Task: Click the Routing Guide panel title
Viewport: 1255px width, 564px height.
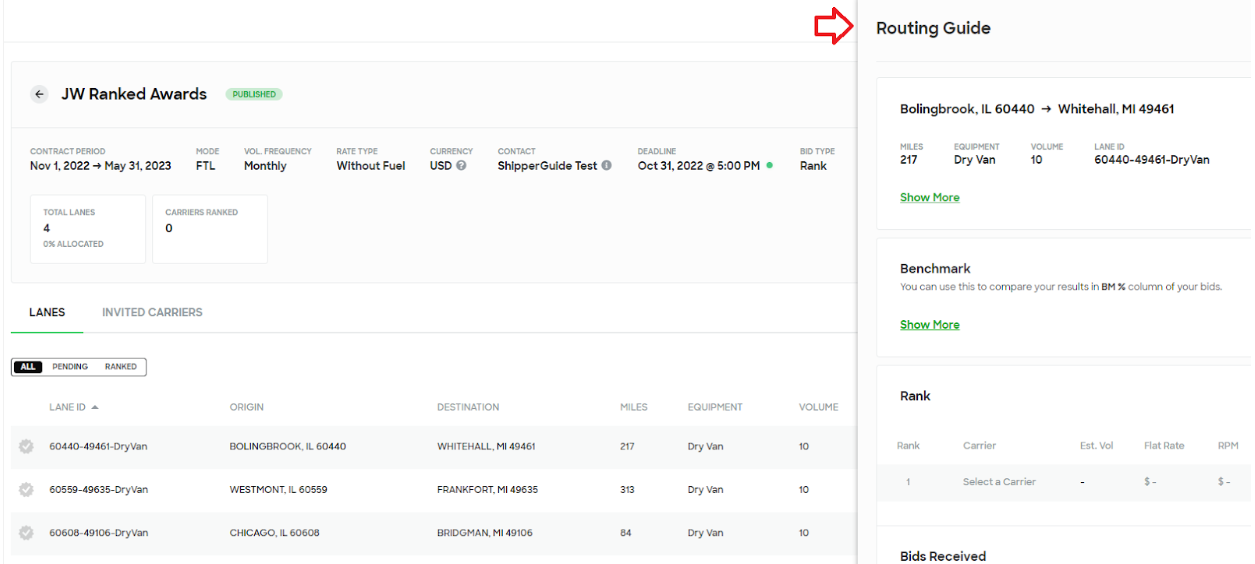Action: pyautogui.click(x=933, y=28)
